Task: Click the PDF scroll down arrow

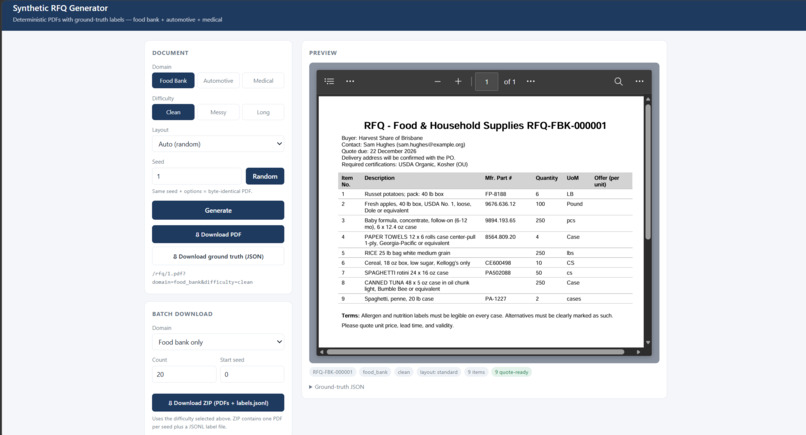Action: point(648,342)
